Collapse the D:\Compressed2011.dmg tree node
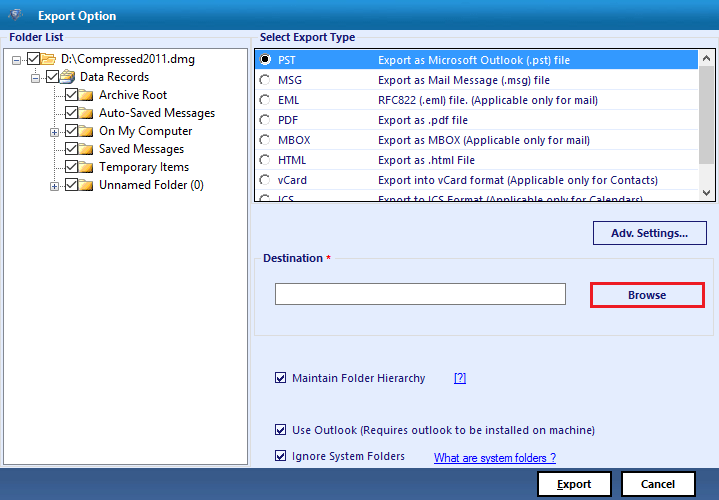The width and height of the screenshot is (719, 500). (17, 60)
